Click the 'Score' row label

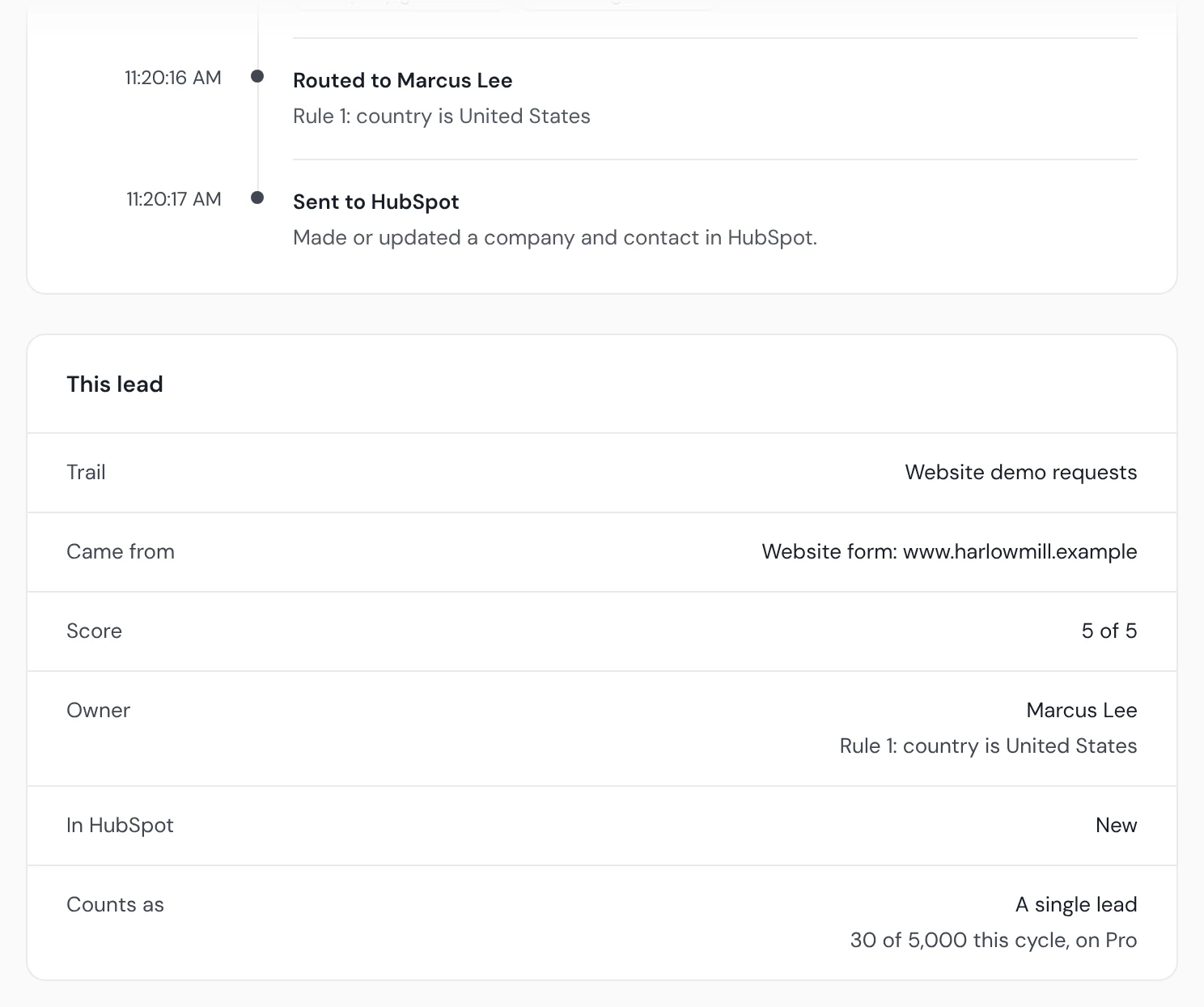94,631
